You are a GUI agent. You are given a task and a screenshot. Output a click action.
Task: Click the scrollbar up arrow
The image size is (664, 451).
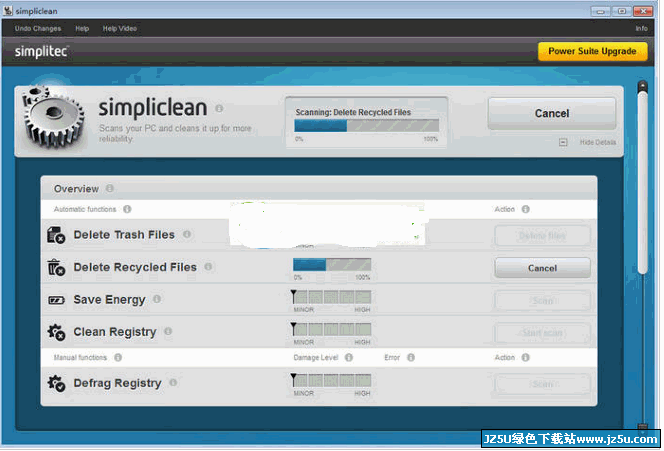point(643,86)
